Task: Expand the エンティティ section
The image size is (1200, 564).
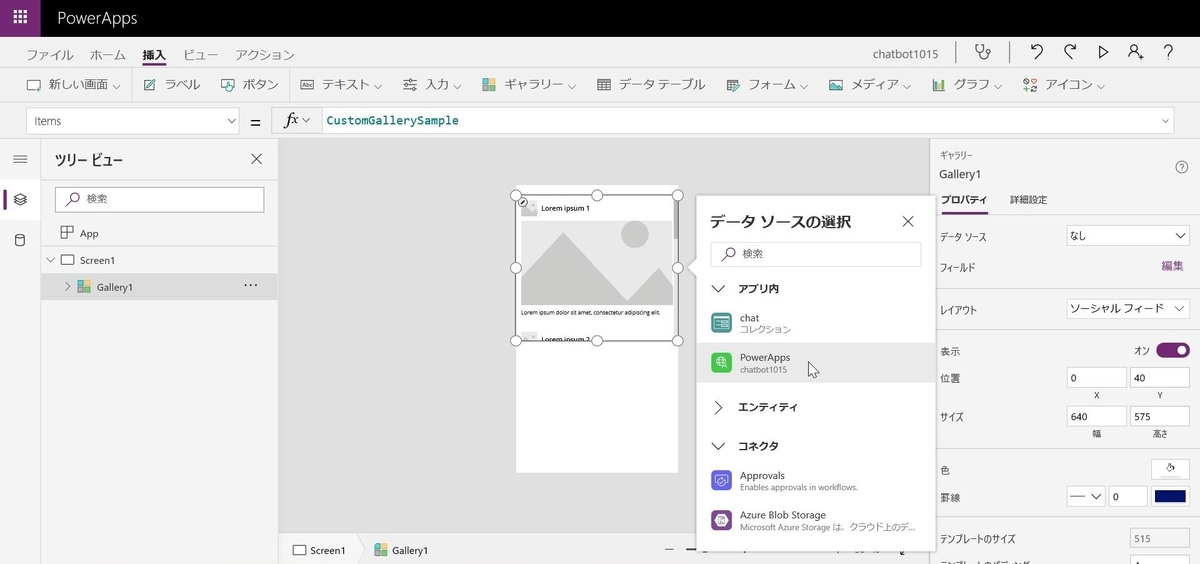Action: (x=718, y=407)
